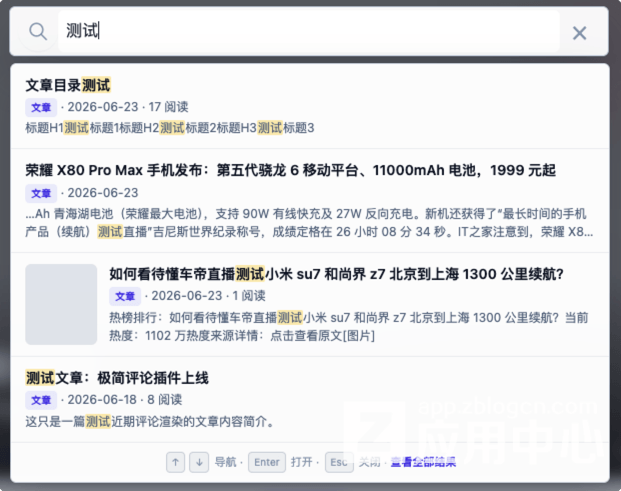The width and height of the screenshot is (621, 491).
Task: Click the excerpt 标题H1测试标题1标题H2测试标题2
Action: (170, 128)
